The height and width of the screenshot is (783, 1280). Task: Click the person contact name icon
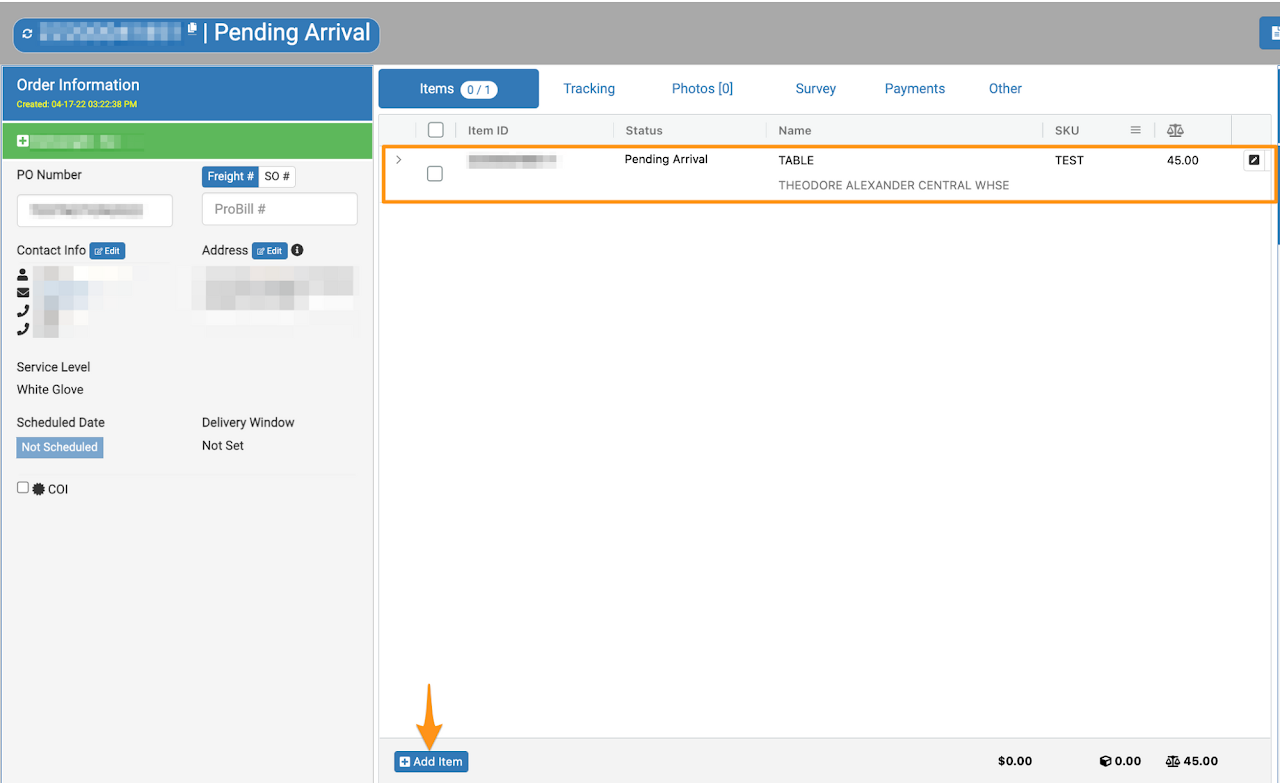(23, 274)
